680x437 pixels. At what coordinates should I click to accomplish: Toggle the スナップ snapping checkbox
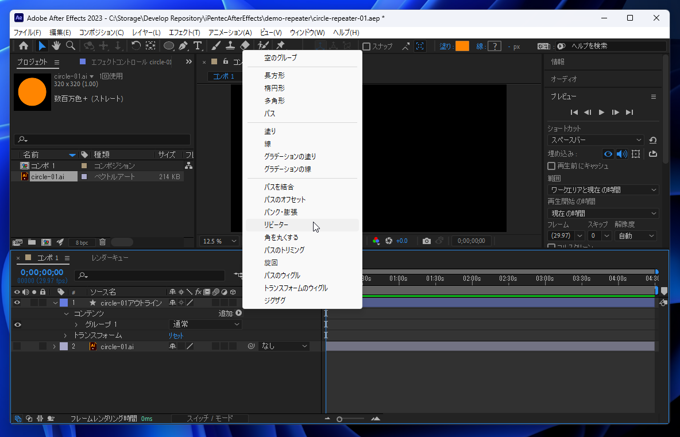366,46
